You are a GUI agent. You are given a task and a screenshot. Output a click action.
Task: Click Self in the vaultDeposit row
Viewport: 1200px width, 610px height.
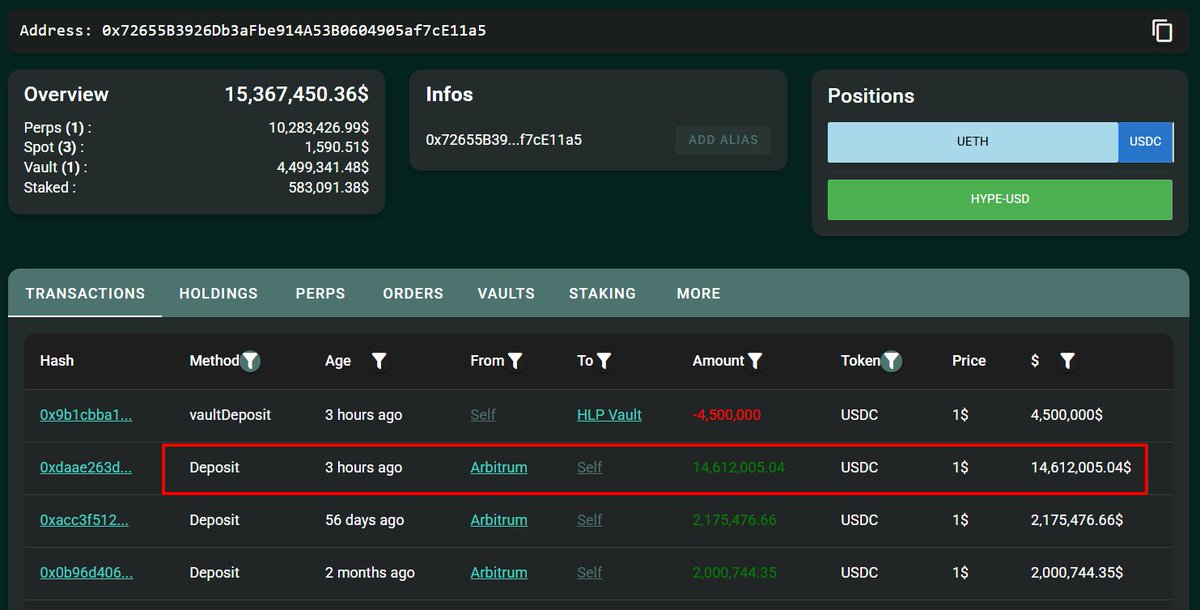tap(483, 415)
